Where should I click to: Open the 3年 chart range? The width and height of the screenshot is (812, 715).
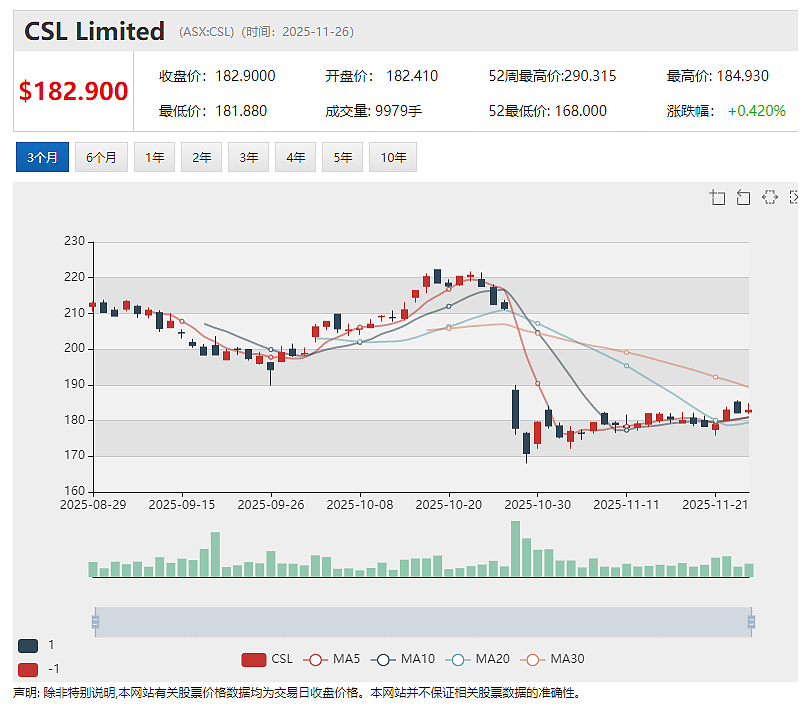pos(249,157)
